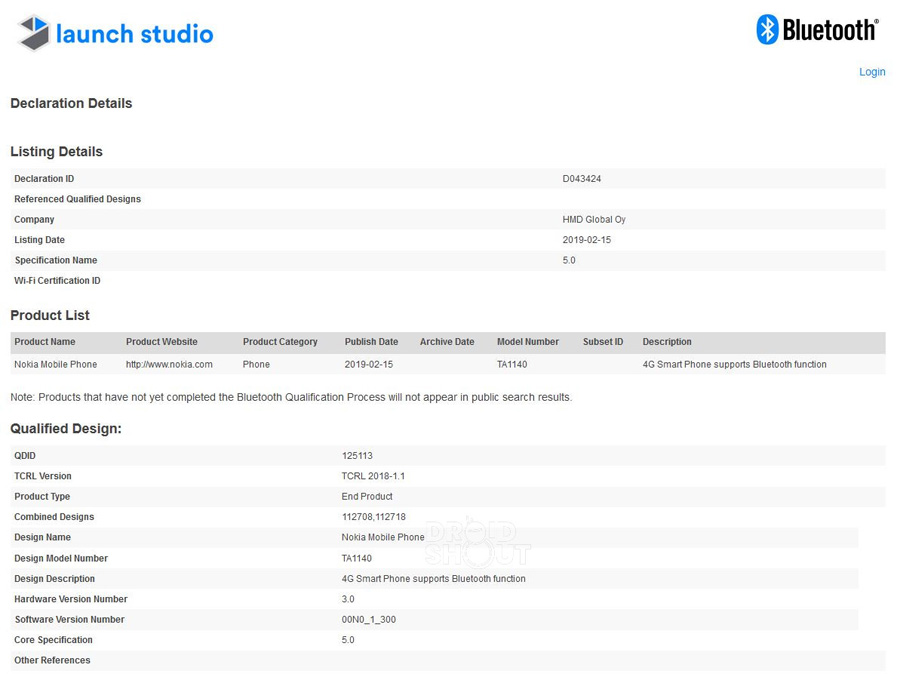Open the http://www.nokia.com product website link
900x674 pixels.
169,365
